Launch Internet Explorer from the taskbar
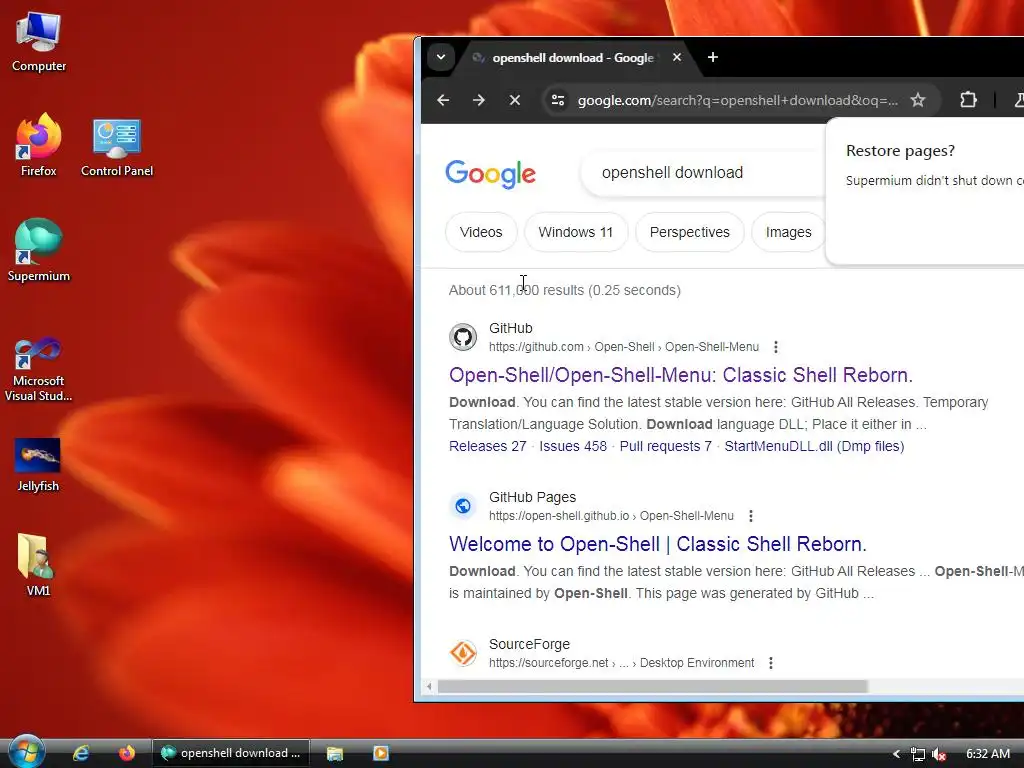The height and width of the screenshot is (768, 1024). point(81,753)
